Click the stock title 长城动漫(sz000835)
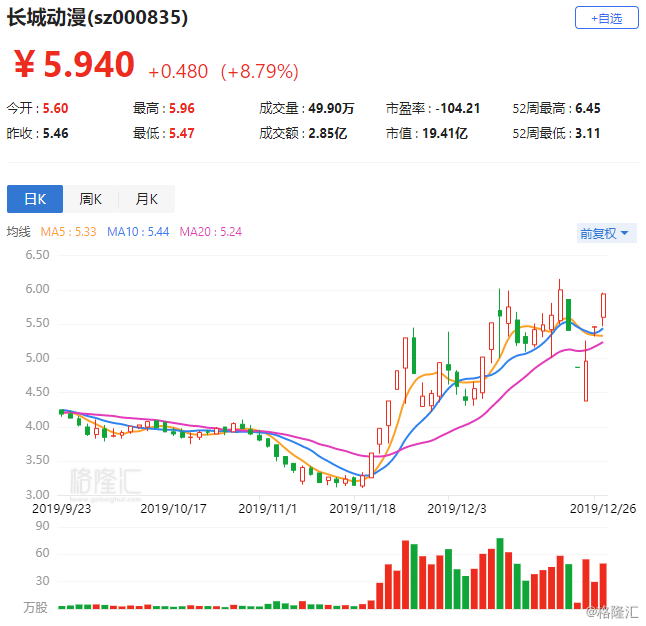646x626 pixels. coord(98,18)
